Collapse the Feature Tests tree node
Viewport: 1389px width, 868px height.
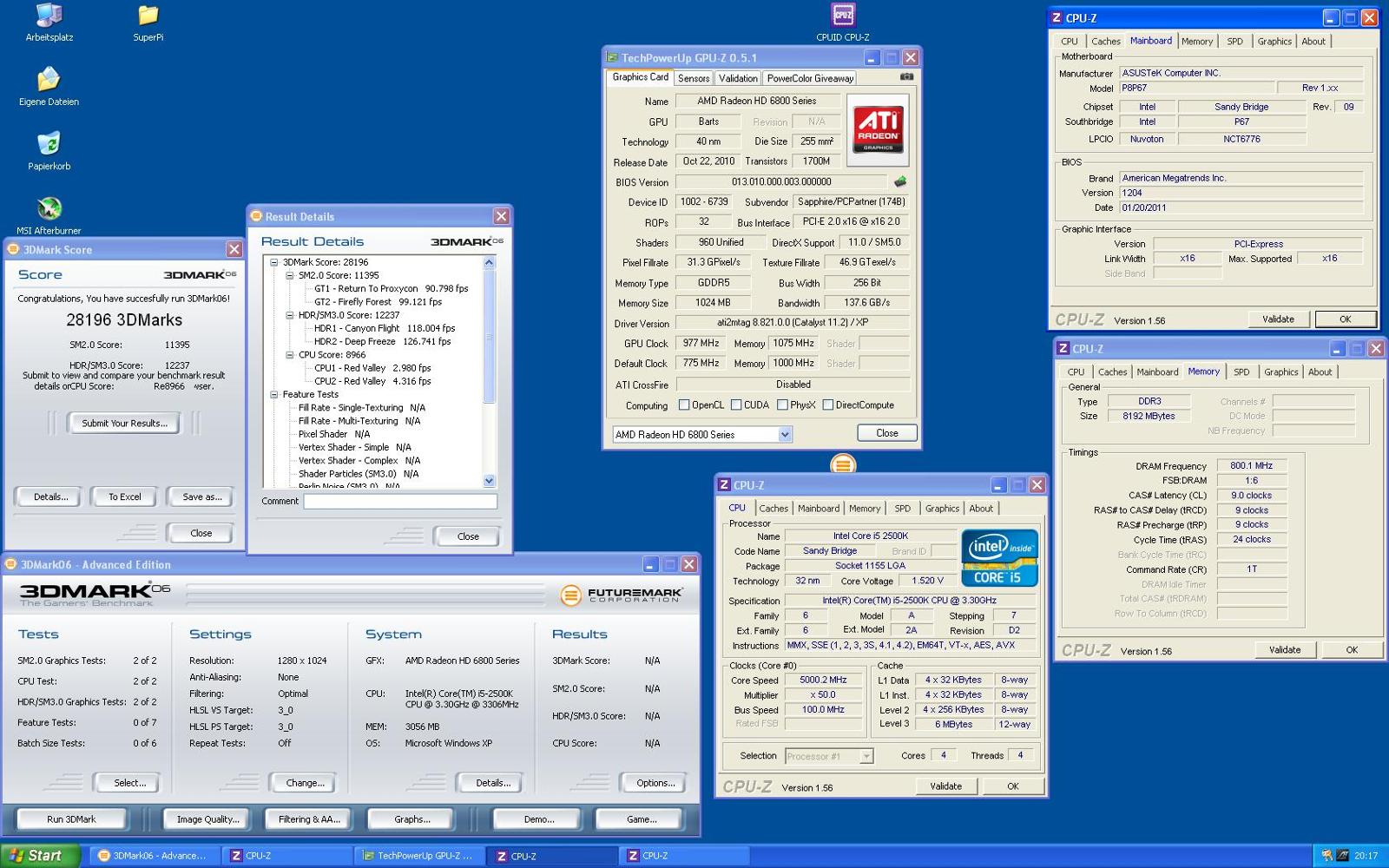point(274,394)
